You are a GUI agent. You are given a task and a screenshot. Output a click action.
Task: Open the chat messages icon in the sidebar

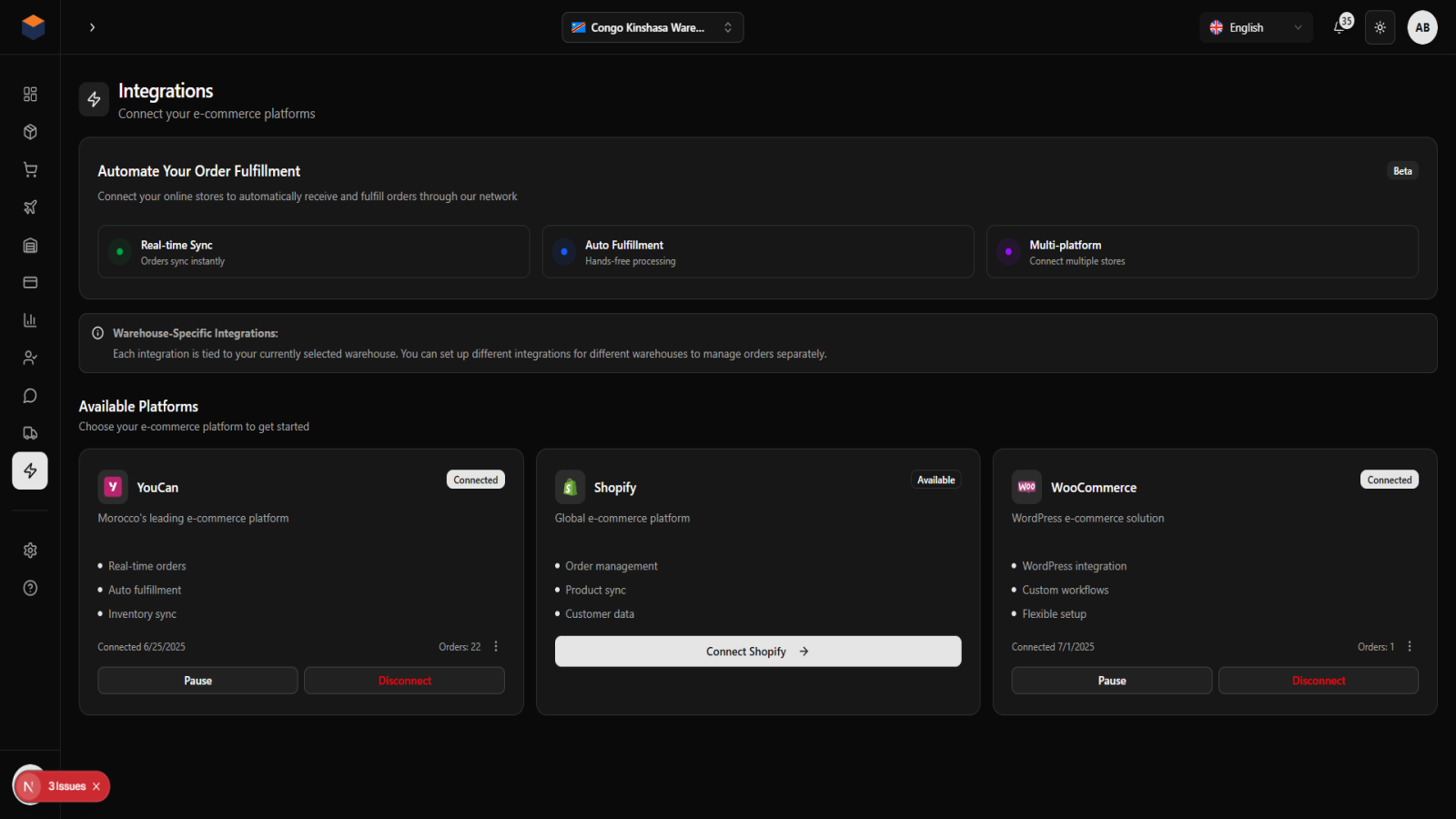pos(30,395)
